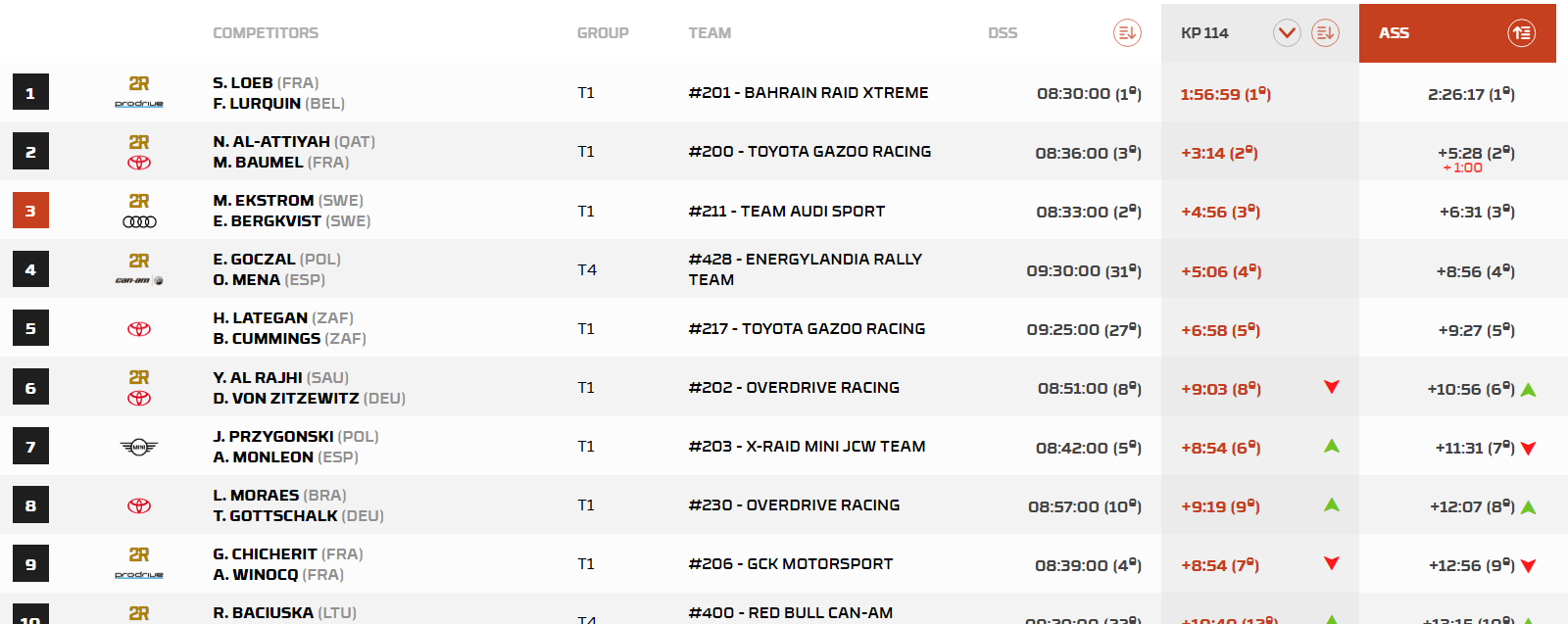1568x624 pixels.
Task: Open KP 114 checkpoint dropdown chevron
Action: click(1287, 32)
